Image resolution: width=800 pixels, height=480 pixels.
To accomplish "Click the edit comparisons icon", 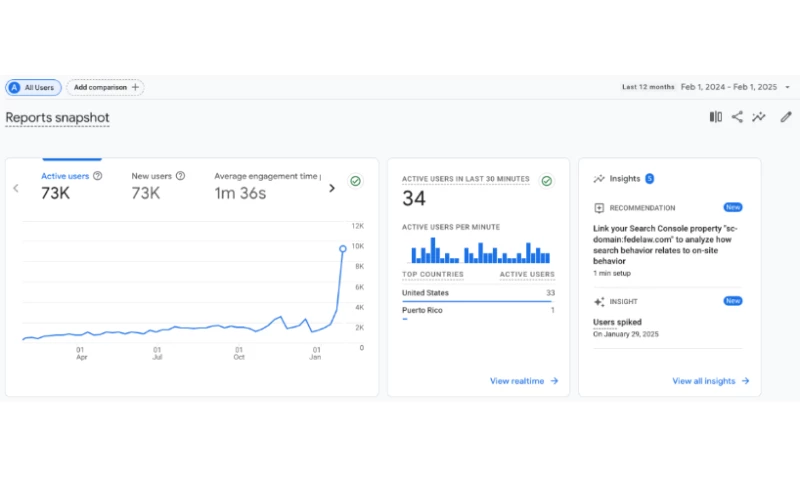I will pos(715,117).
